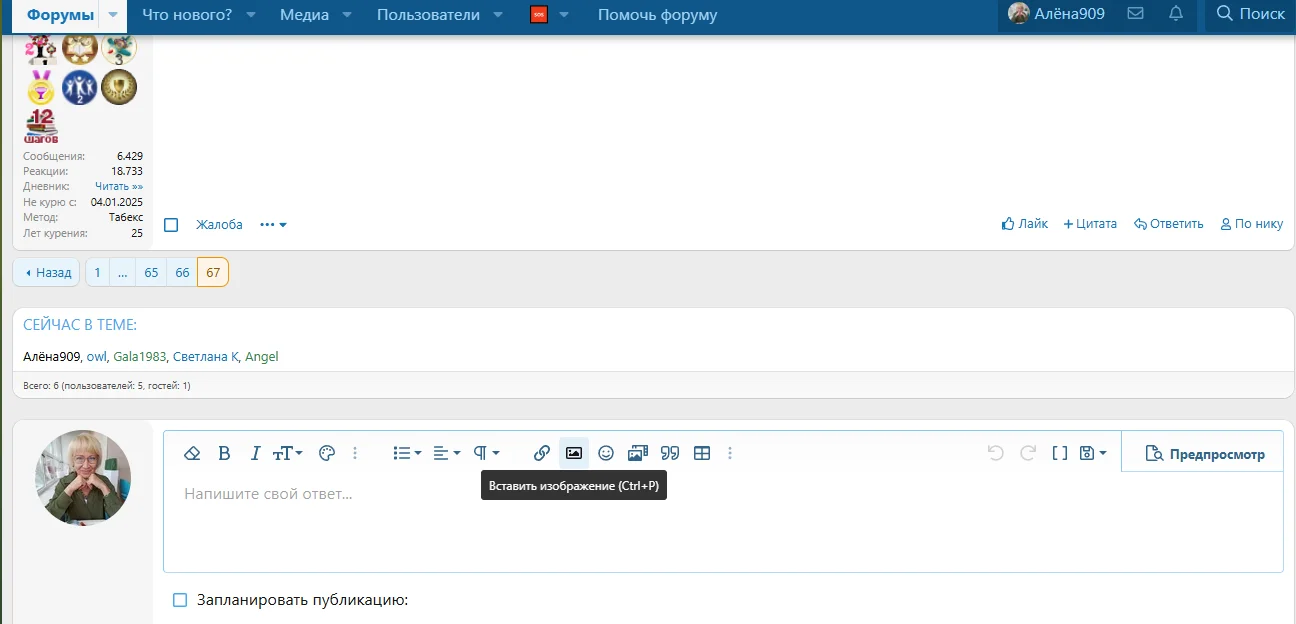Add post to multi-quote via Цитата
Screen dimensions: 1296x624
1090,224
